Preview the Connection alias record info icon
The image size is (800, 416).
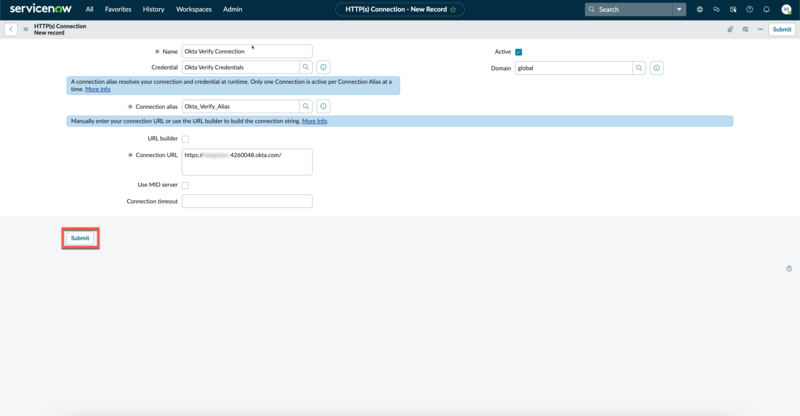323,106
